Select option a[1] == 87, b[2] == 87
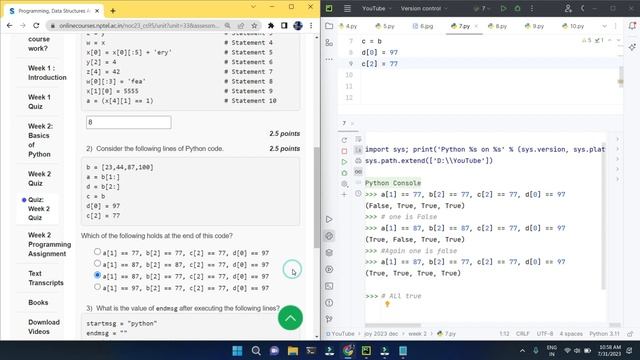Viewport: 640px width, 360px height. [97, 263]
